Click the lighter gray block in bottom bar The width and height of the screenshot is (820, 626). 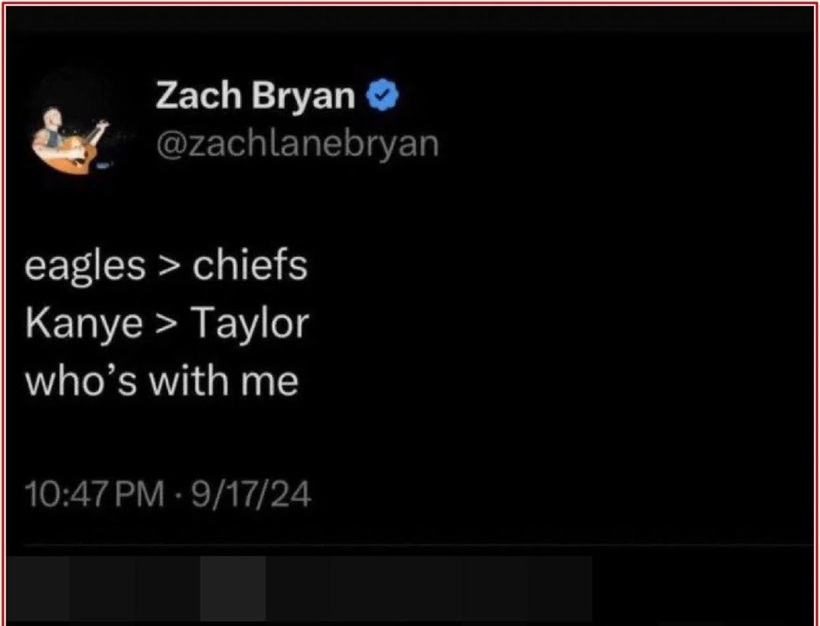[232, 589]
